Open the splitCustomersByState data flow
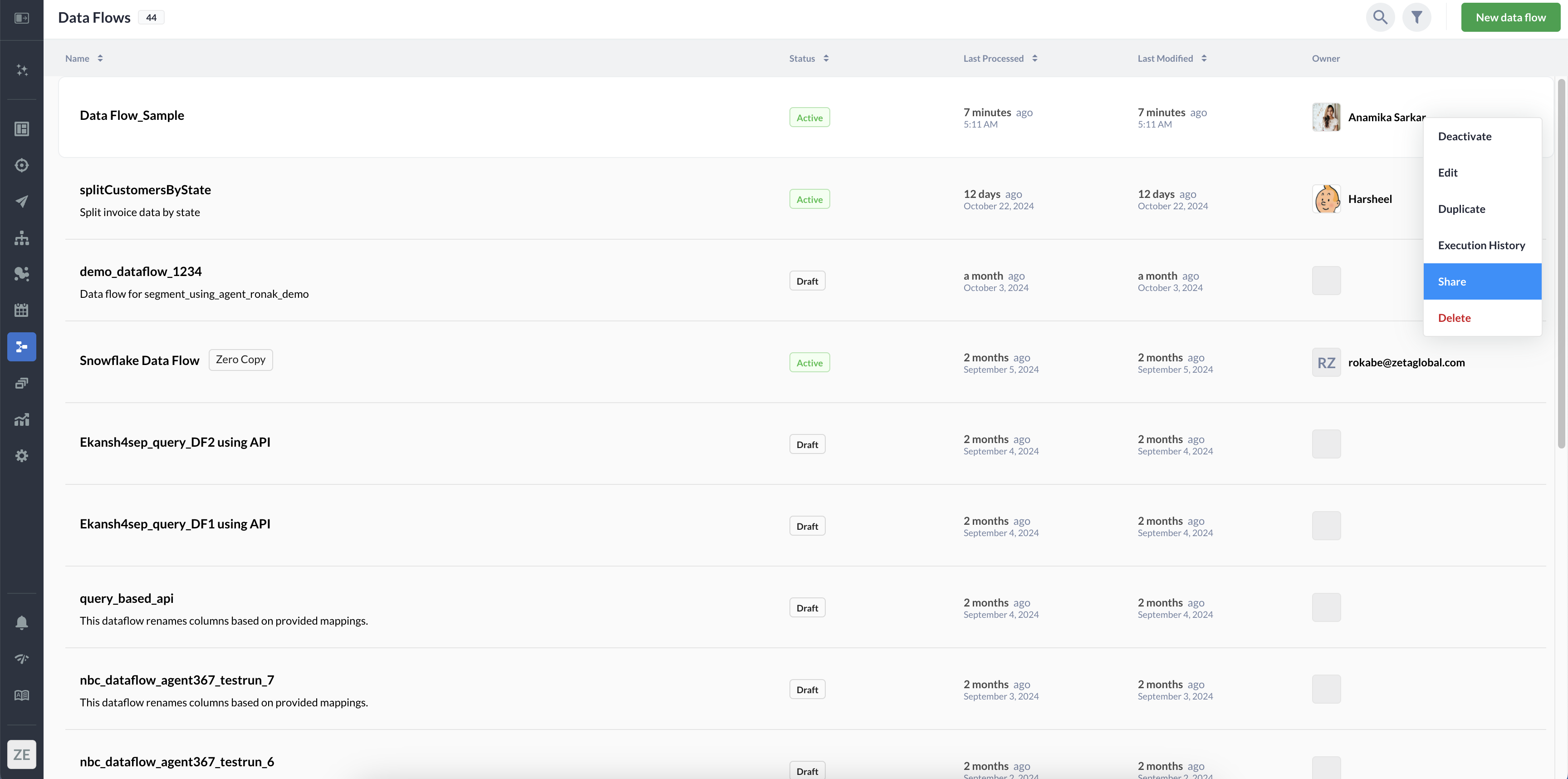The image size is (1568, 779). click(x=146, y=190)
